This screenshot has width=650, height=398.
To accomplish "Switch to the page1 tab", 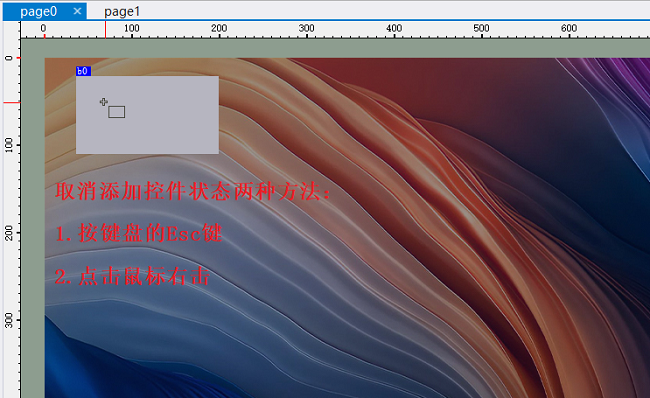I will click(122, 12).
